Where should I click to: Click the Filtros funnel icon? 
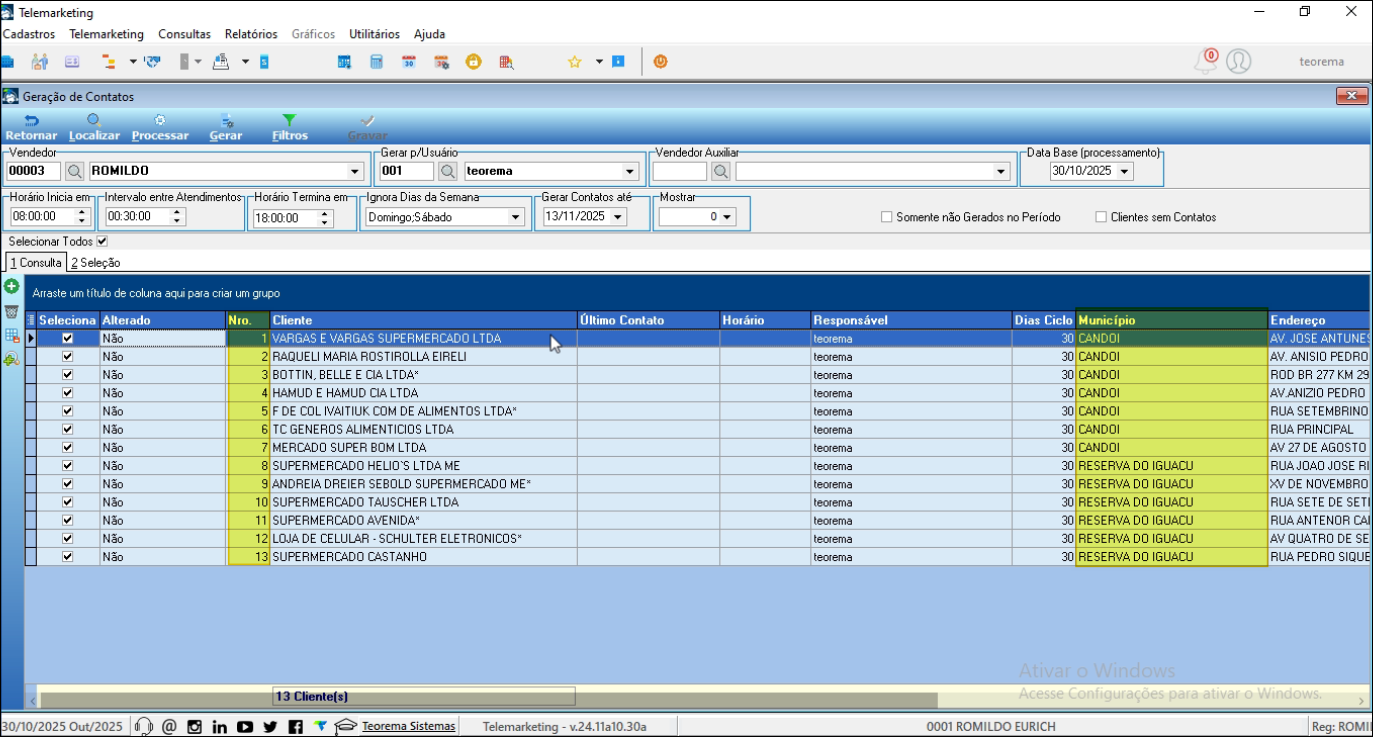289,120
